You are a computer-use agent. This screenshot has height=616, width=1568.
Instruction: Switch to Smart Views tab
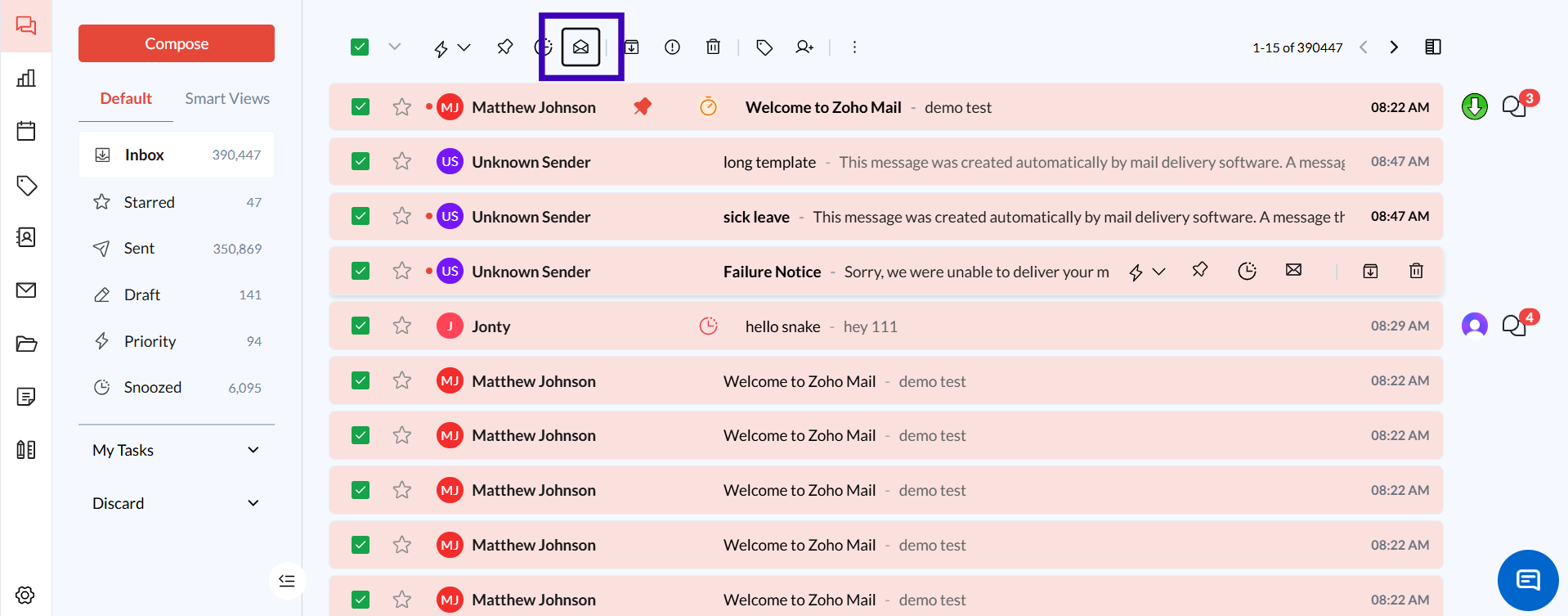pyautogui.click(x=226, y=98)
